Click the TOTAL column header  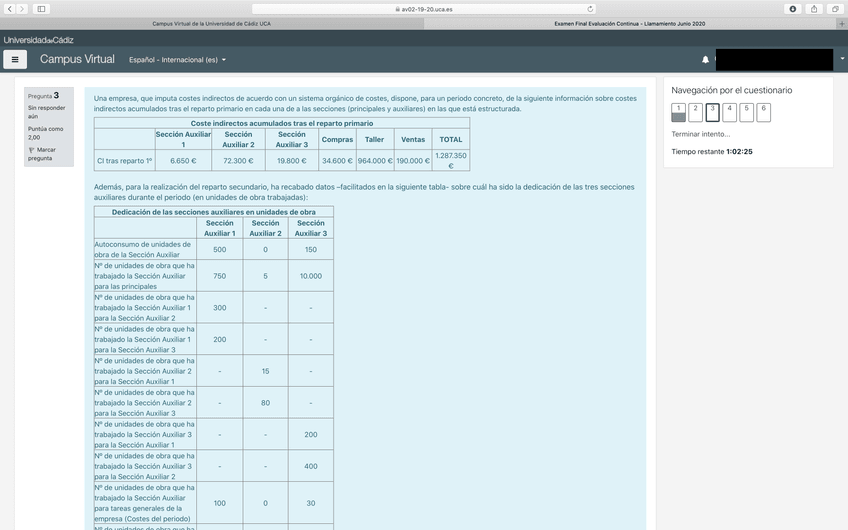(x=451, y=140)
